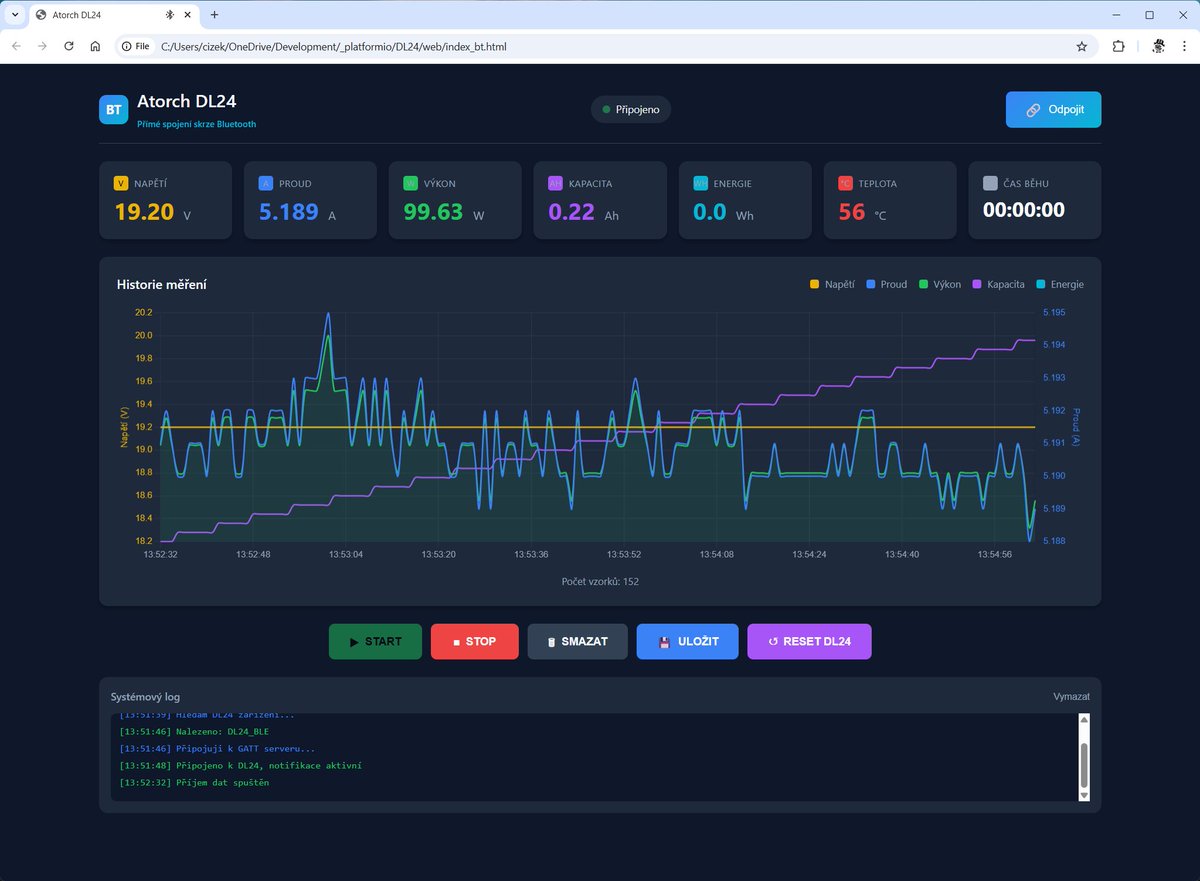Click log scrollbar down arrow
Image resolution: width=1200 pixels, height=881 pixels.
click(x=1083, y=794)
